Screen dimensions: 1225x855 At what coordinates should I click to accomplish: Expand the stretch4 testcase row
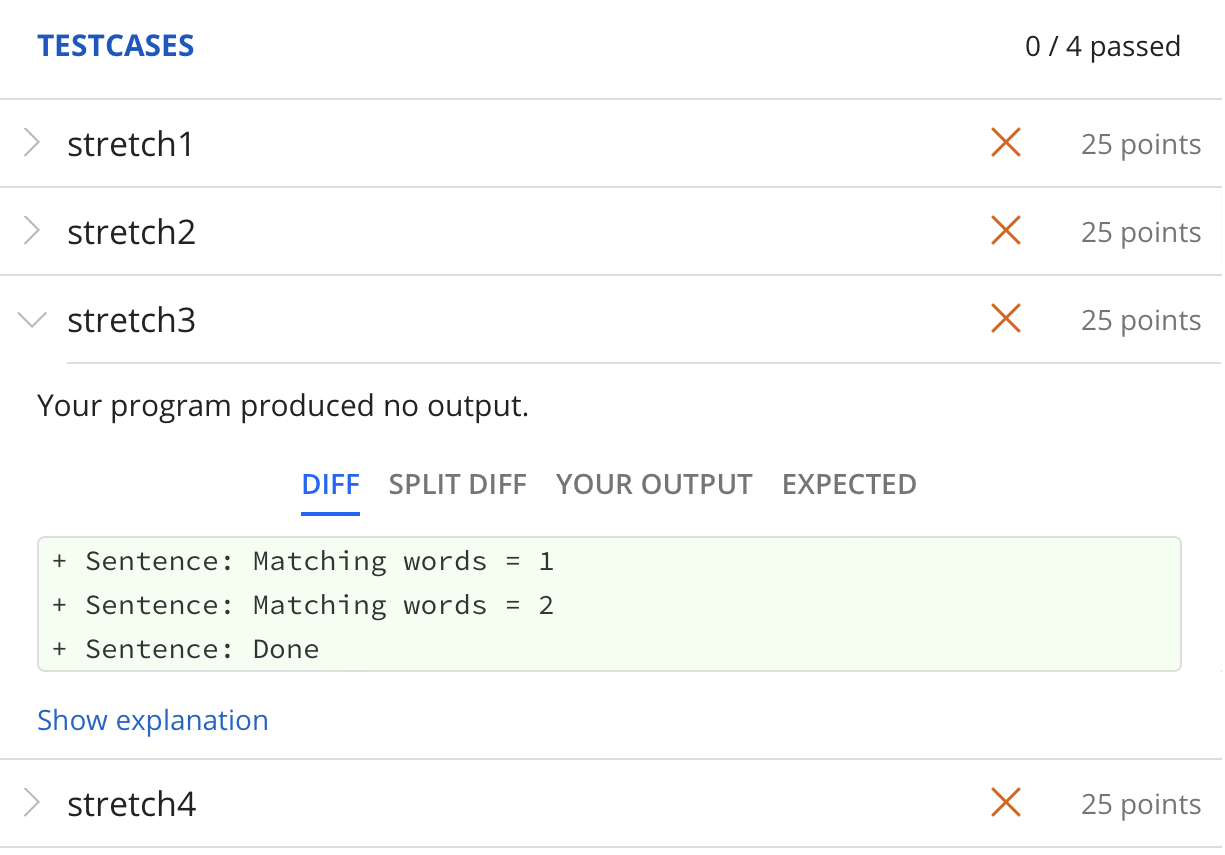click(131, 803)
